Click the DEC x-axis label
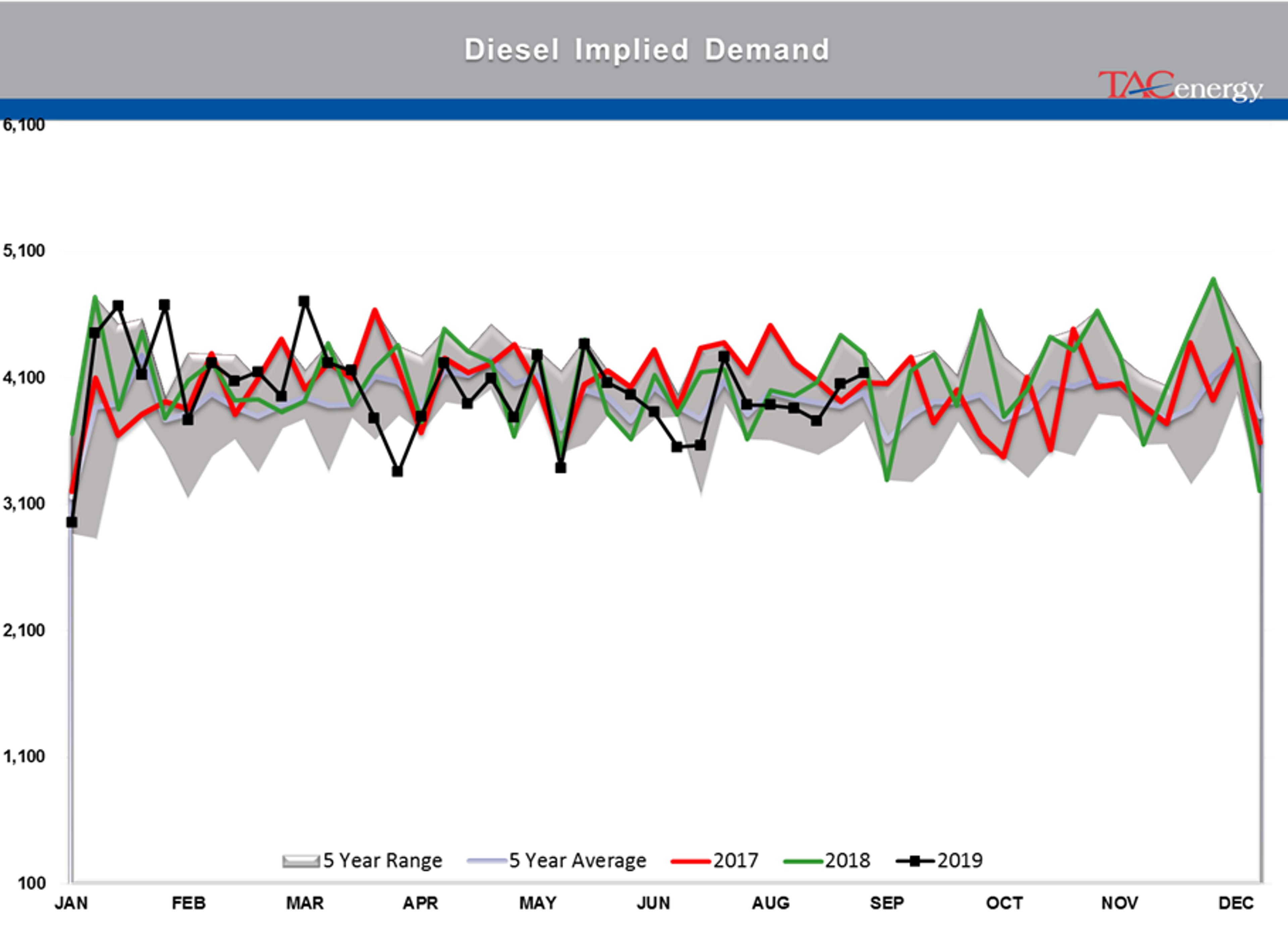1288x936 pixels. click(1236, 903)
